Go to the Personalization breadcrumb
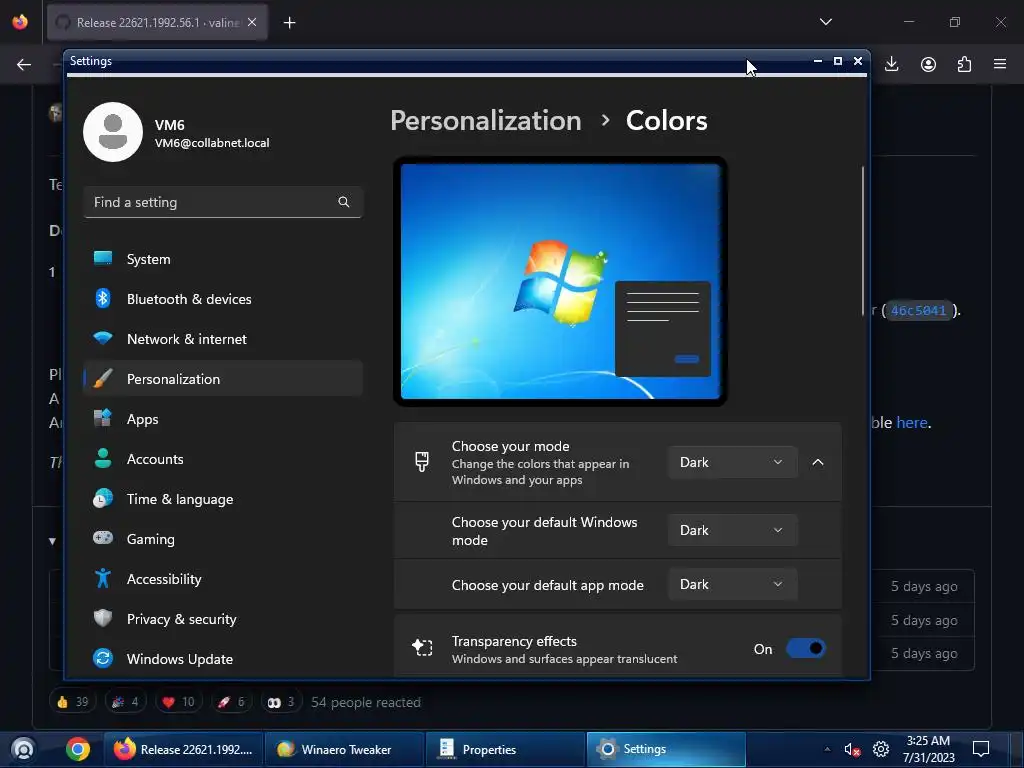1024x768 pixels. coord(485,121)
